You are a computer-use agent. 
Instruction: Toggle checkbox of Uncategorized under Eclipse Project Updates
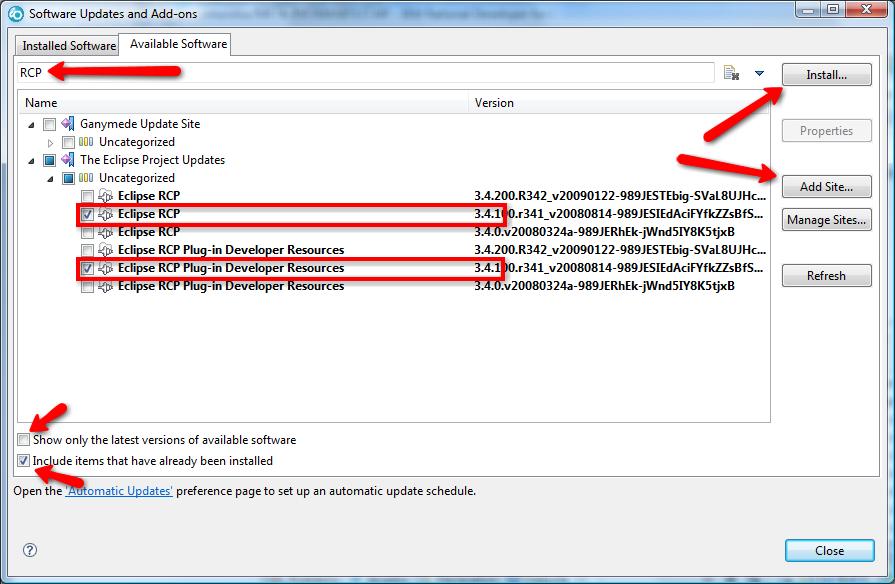pos(68,178)
